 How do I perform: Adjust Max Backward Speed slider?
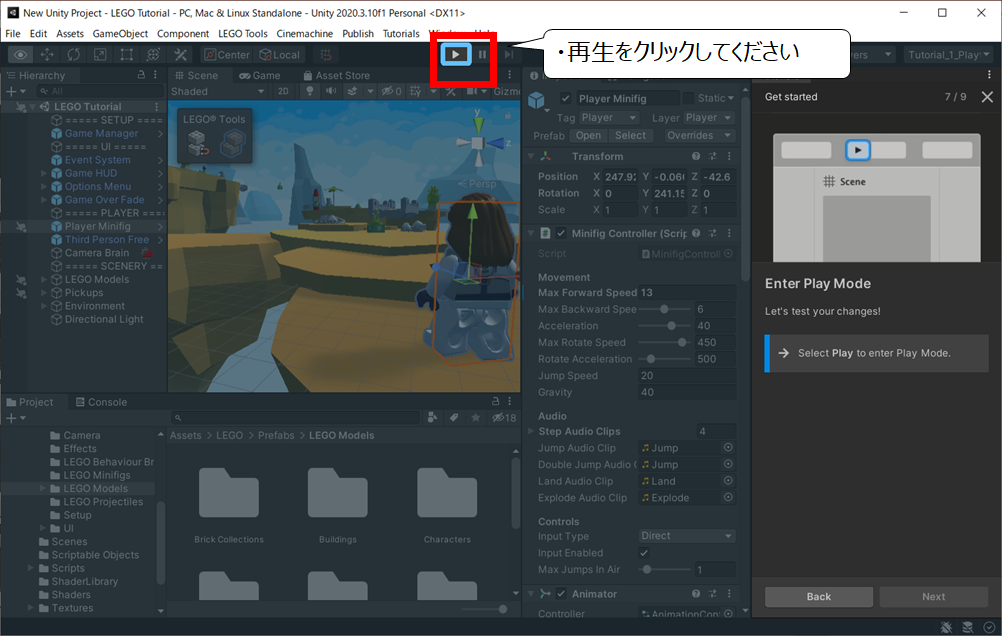[665, 309]
